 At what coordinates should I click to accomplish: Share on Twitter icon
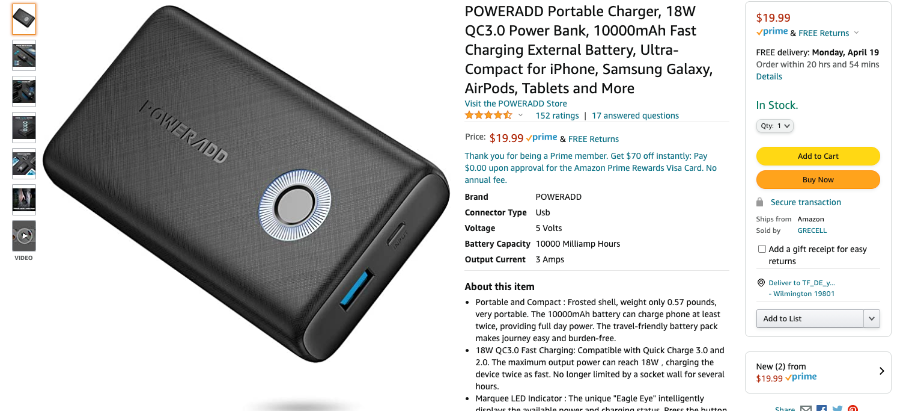tap(837, 409)
